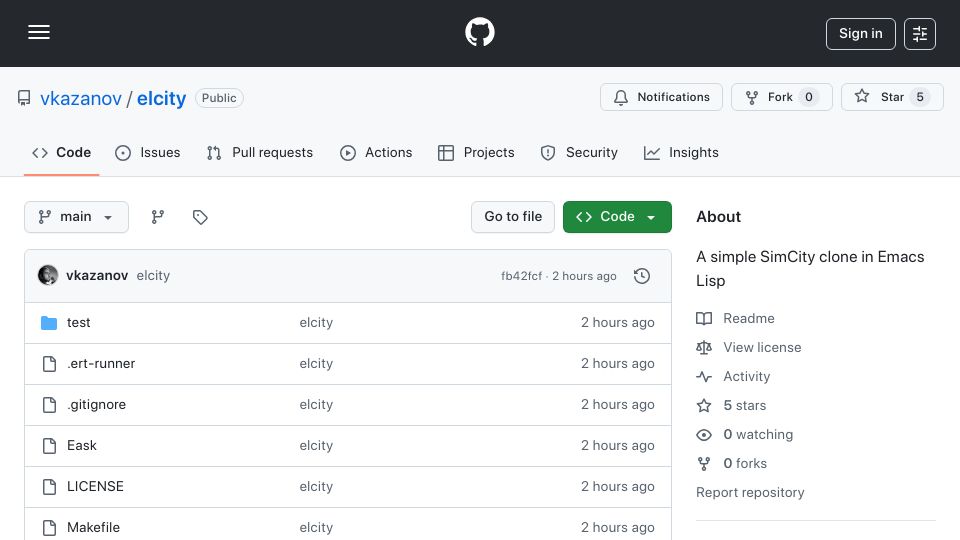The image size is (960, 540).
Task: Click the Activity pulse icon
Action: [704, 377]
